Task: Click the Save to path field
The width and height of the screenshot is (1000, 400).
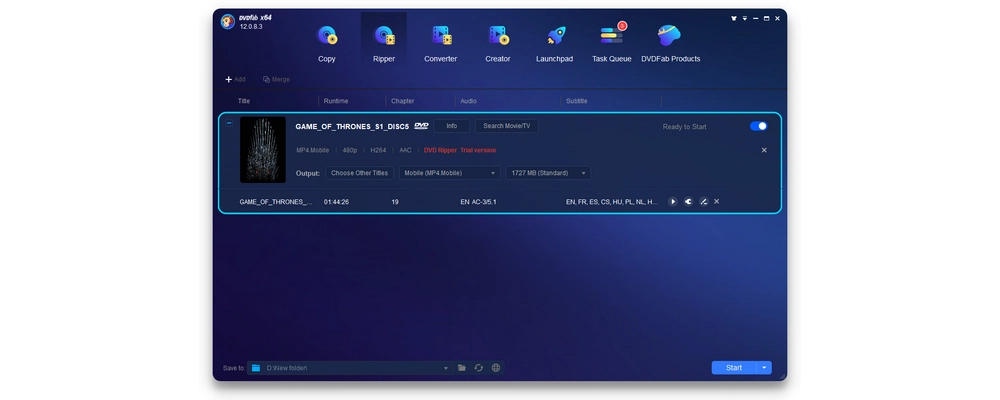Action: click(351, 368)
